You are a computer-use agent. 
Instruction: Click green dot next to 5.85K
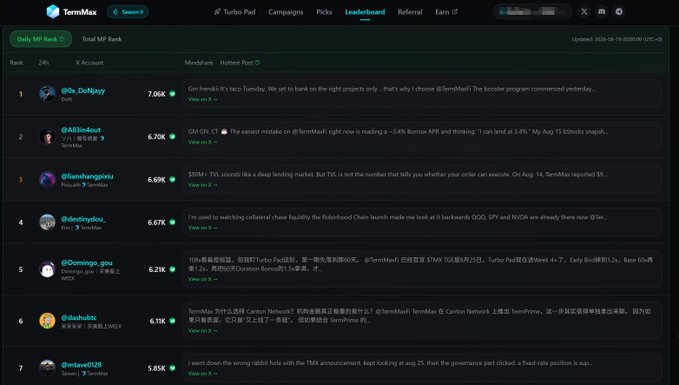[172, 368]
